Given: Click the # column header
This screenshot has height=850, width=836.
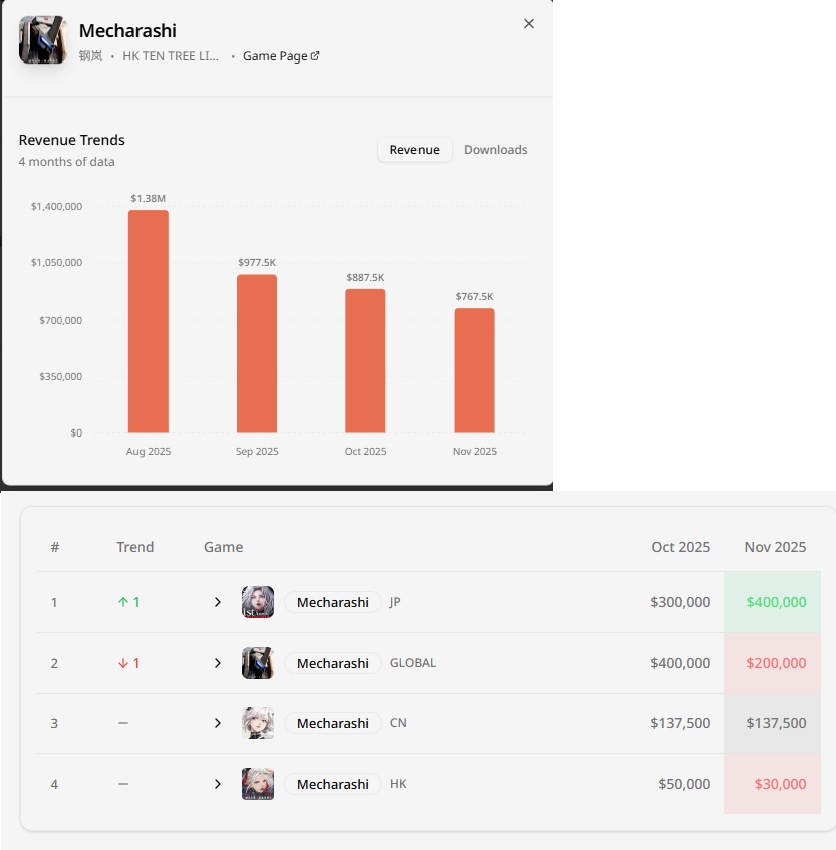Looking at the screenshot, I should point(55,547).
